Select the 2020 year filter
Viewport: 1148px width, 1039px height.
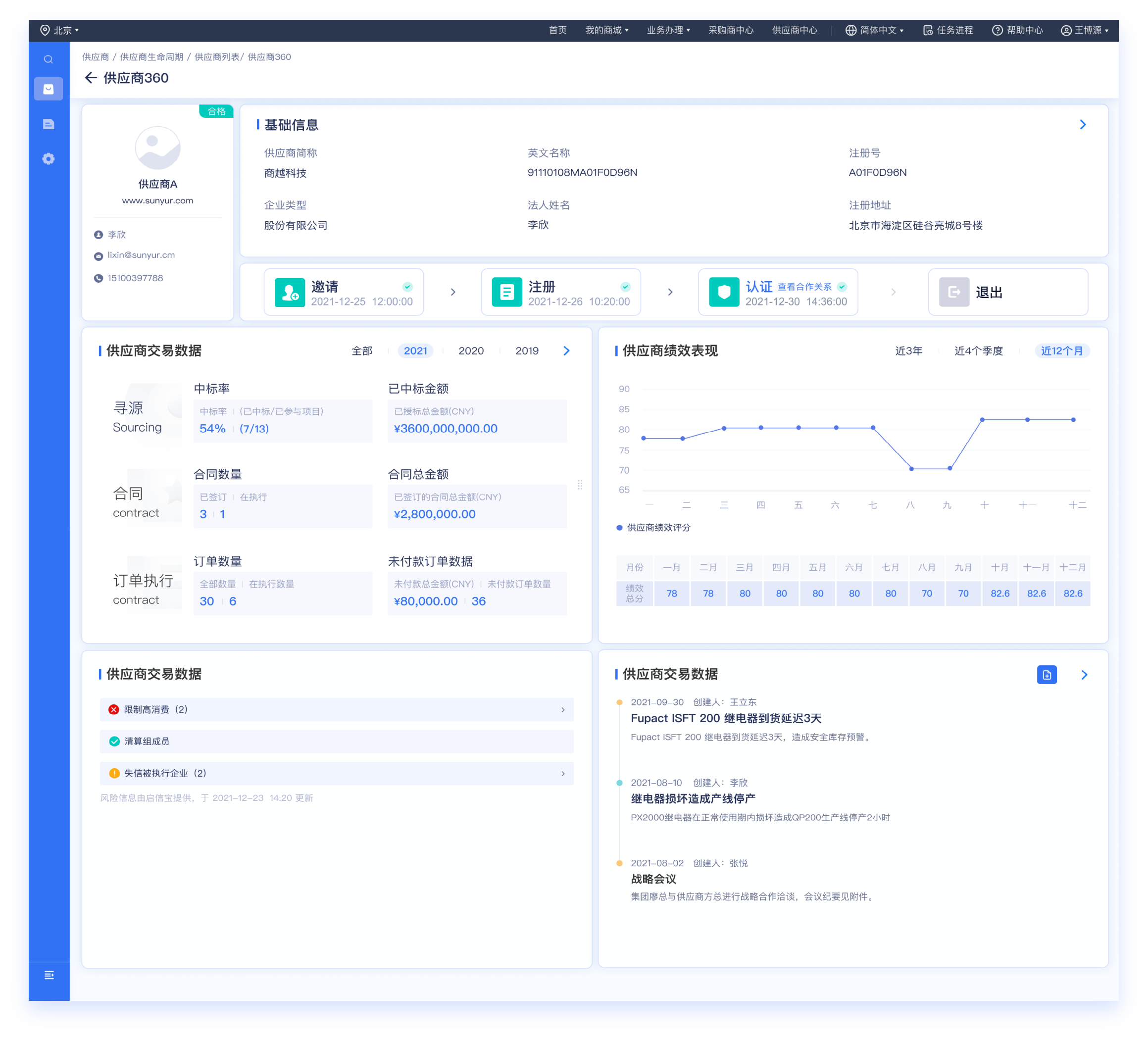click(x=471, y=350)
